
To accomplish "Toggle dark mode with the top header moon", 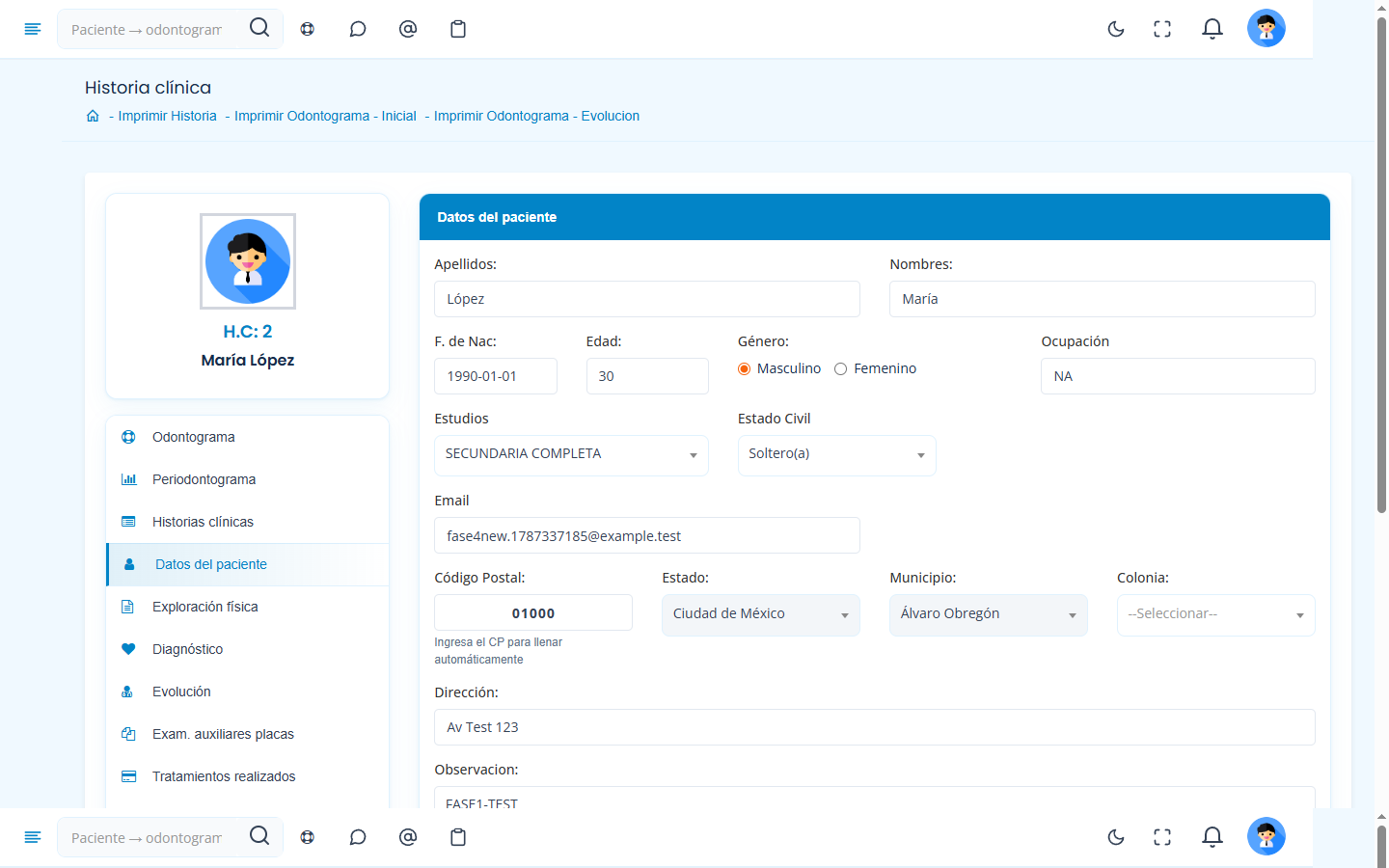I will [x=1116, y=29].
